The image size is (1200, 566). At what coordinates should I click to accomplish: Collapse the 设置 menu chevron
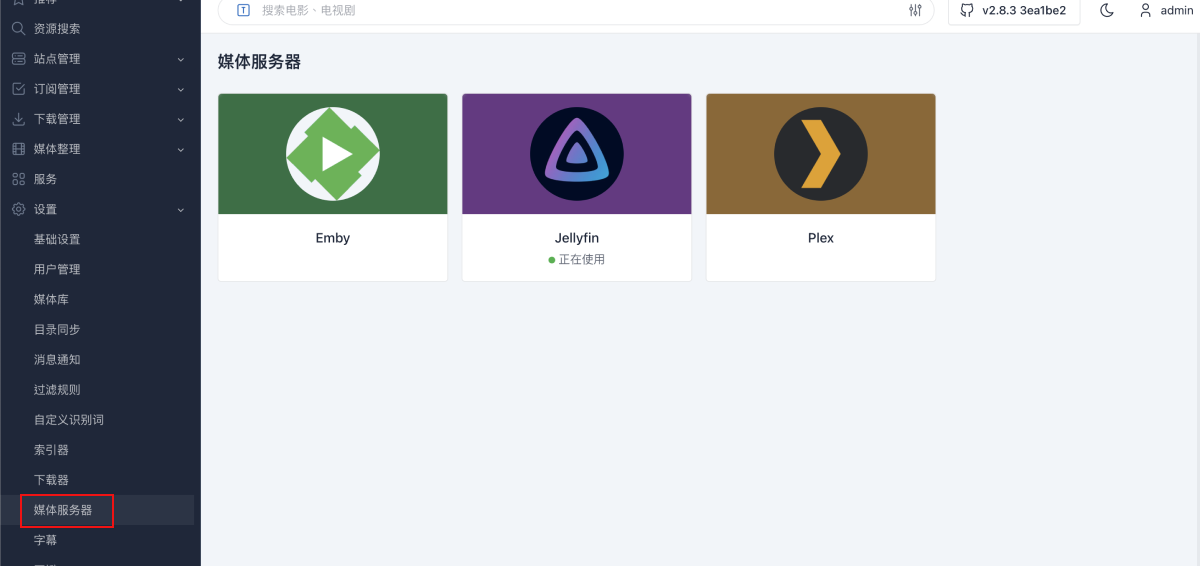181,209
